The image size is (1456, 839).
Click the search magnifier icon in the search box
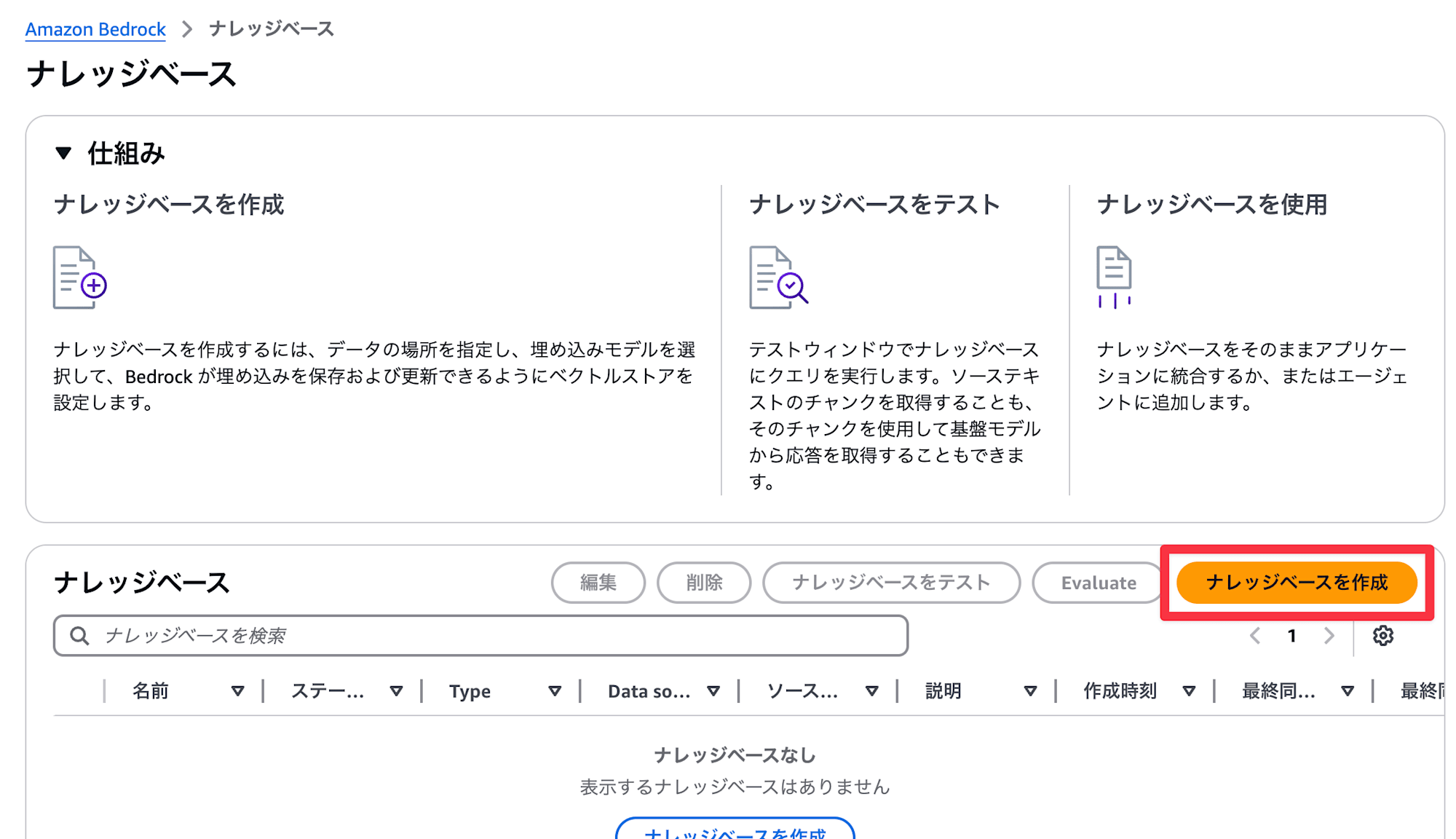point(79,636)
